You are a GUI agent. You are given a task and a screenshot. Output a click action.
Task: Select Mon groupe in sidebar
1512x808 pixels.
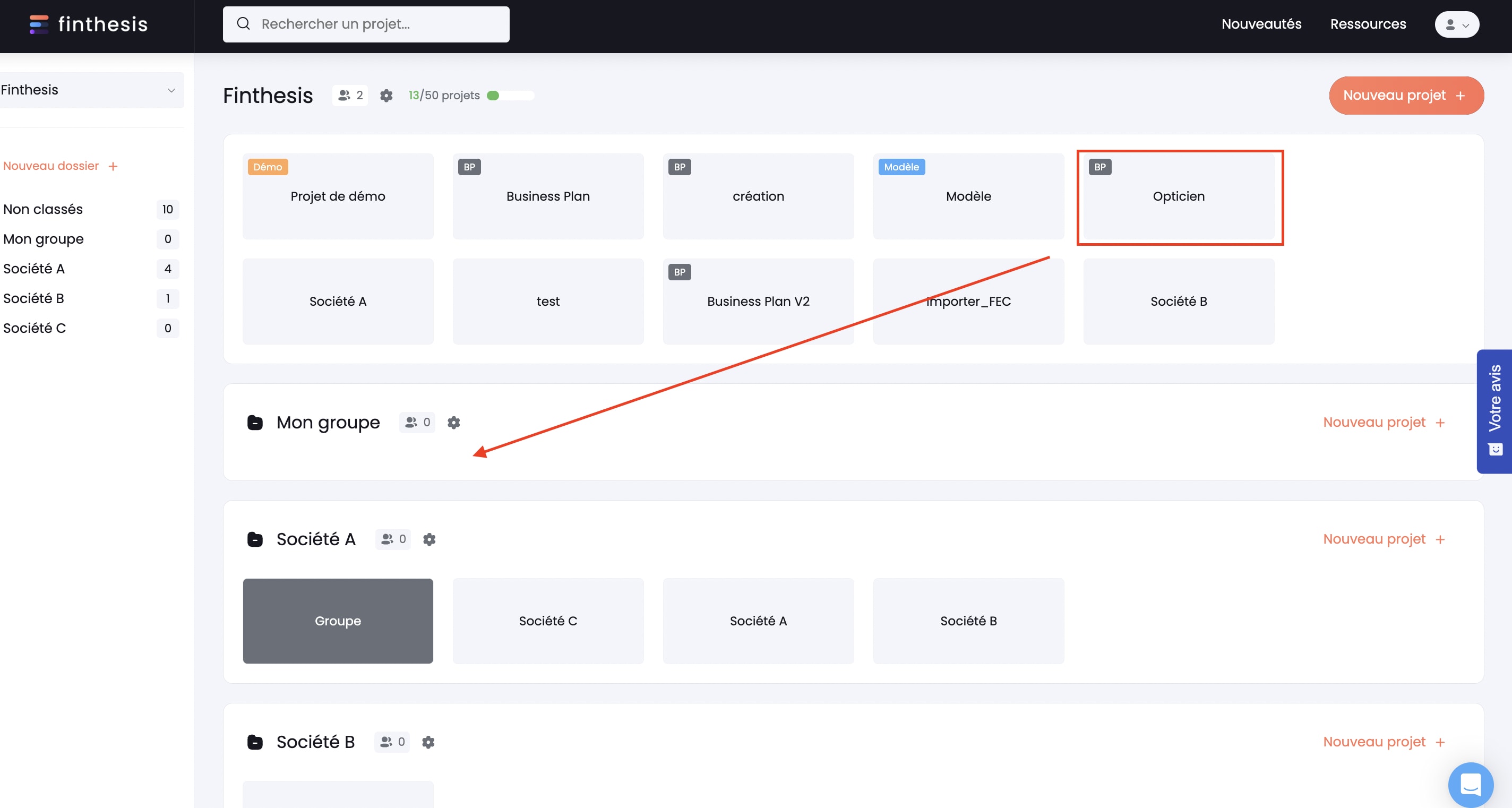[91, 239]
